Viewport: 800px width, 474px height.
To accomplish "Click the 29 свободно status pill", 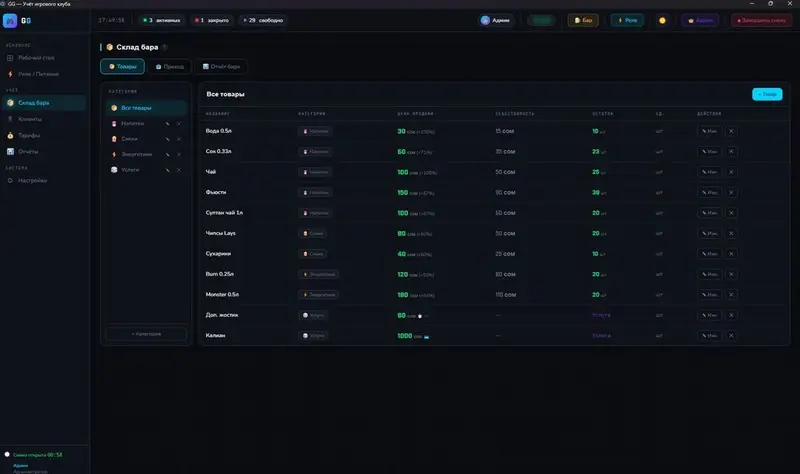I will coord(263,20).
